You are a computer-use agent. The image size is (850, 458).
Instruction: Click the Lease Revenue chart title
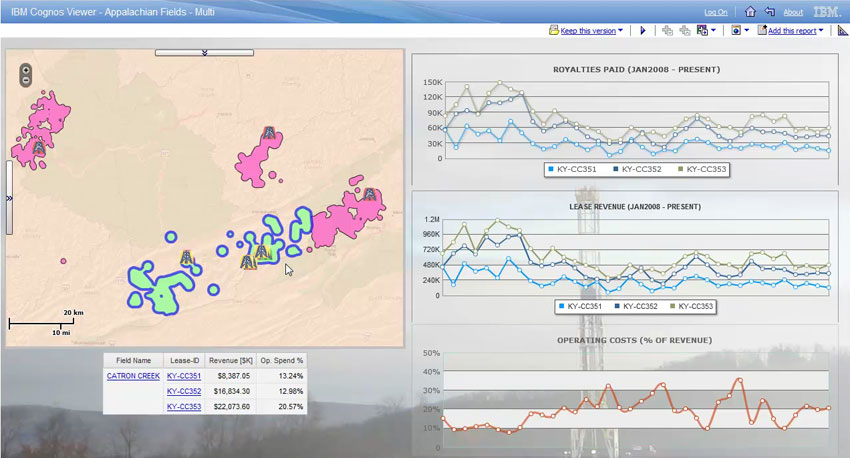[x=635, y=207]
